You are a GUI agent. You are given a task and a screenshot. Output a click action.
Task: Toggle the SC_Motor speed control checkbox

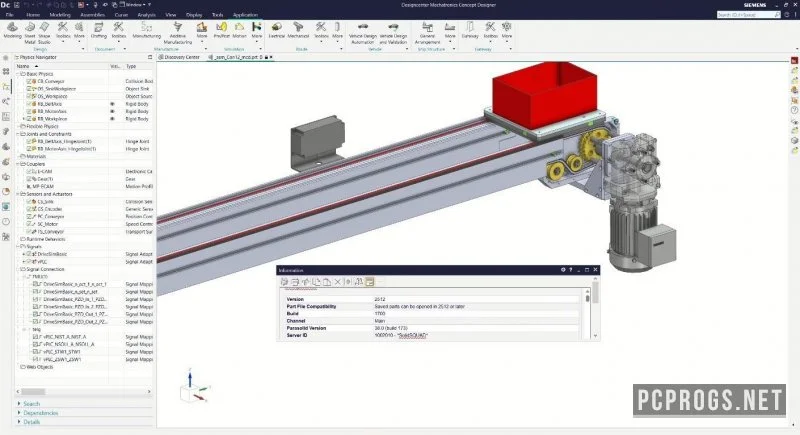click(x=29, y=224)
